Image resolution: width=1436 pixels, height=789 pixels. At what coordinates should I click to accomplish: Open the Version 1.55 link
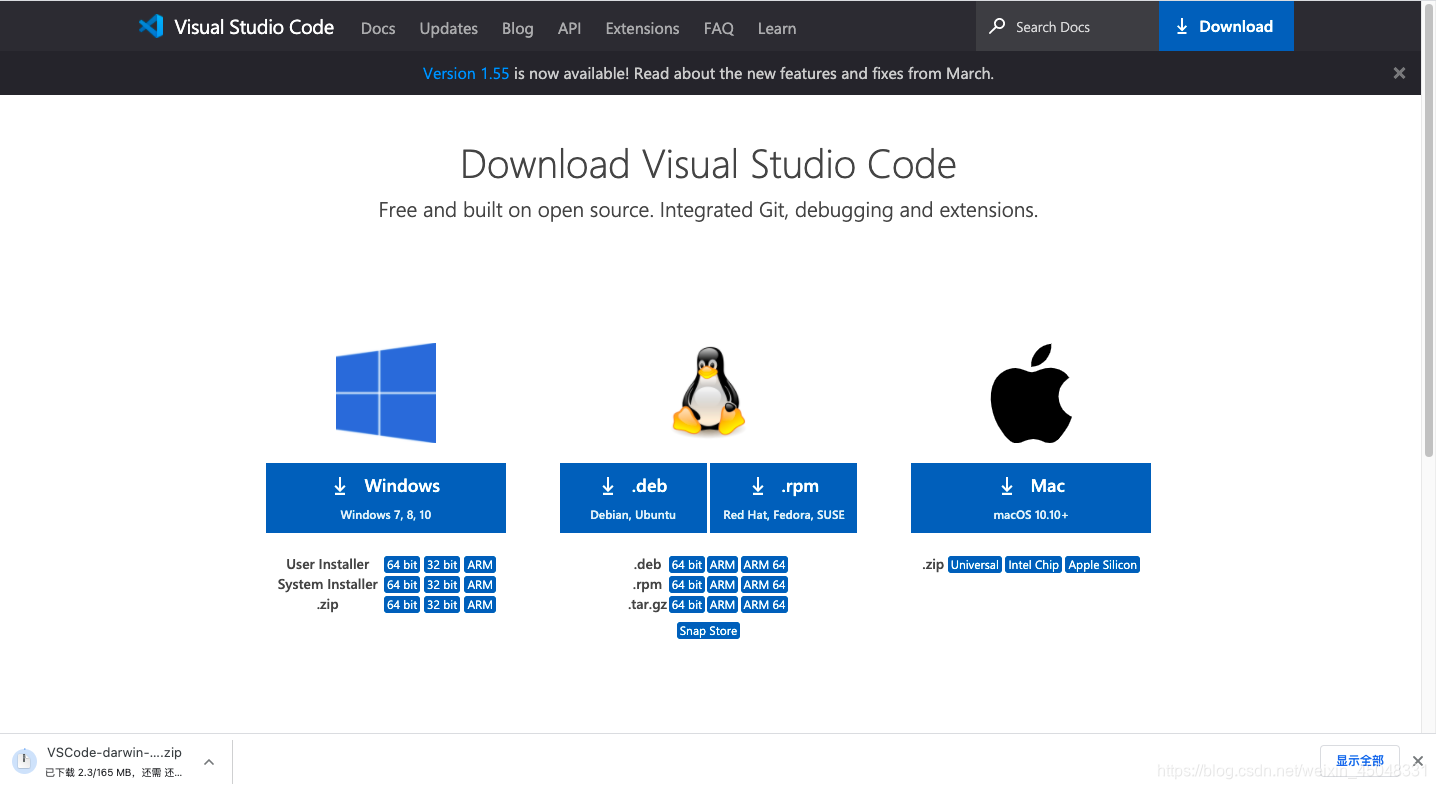(466, 73)
